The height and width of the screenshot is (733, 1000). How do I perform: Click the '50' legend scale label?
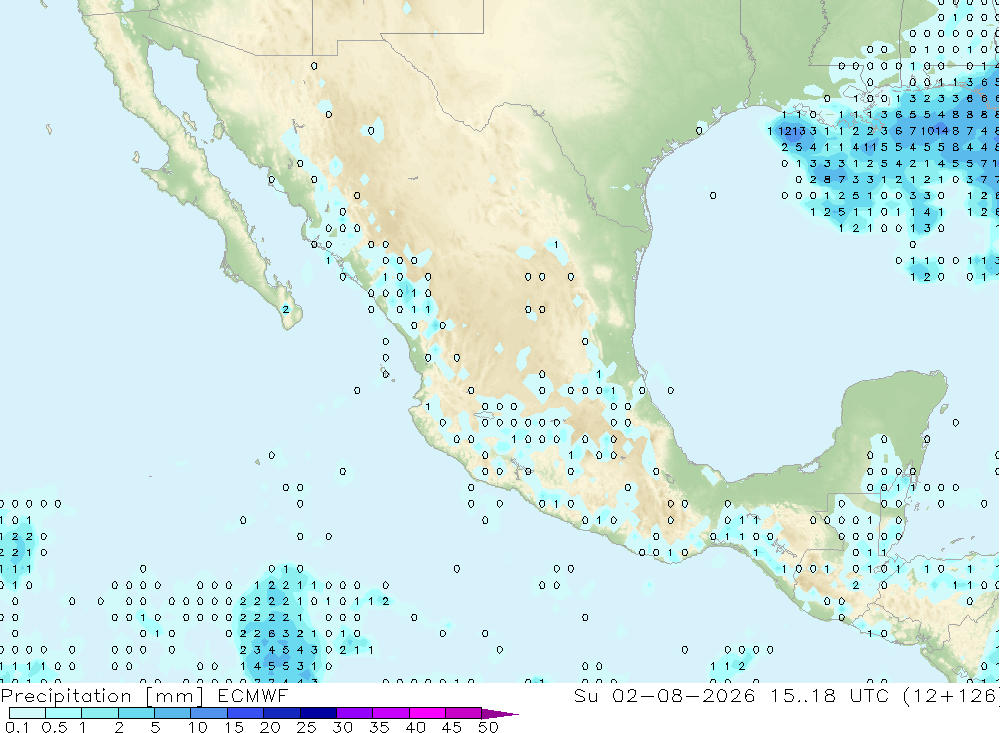(x=489, y=727)
